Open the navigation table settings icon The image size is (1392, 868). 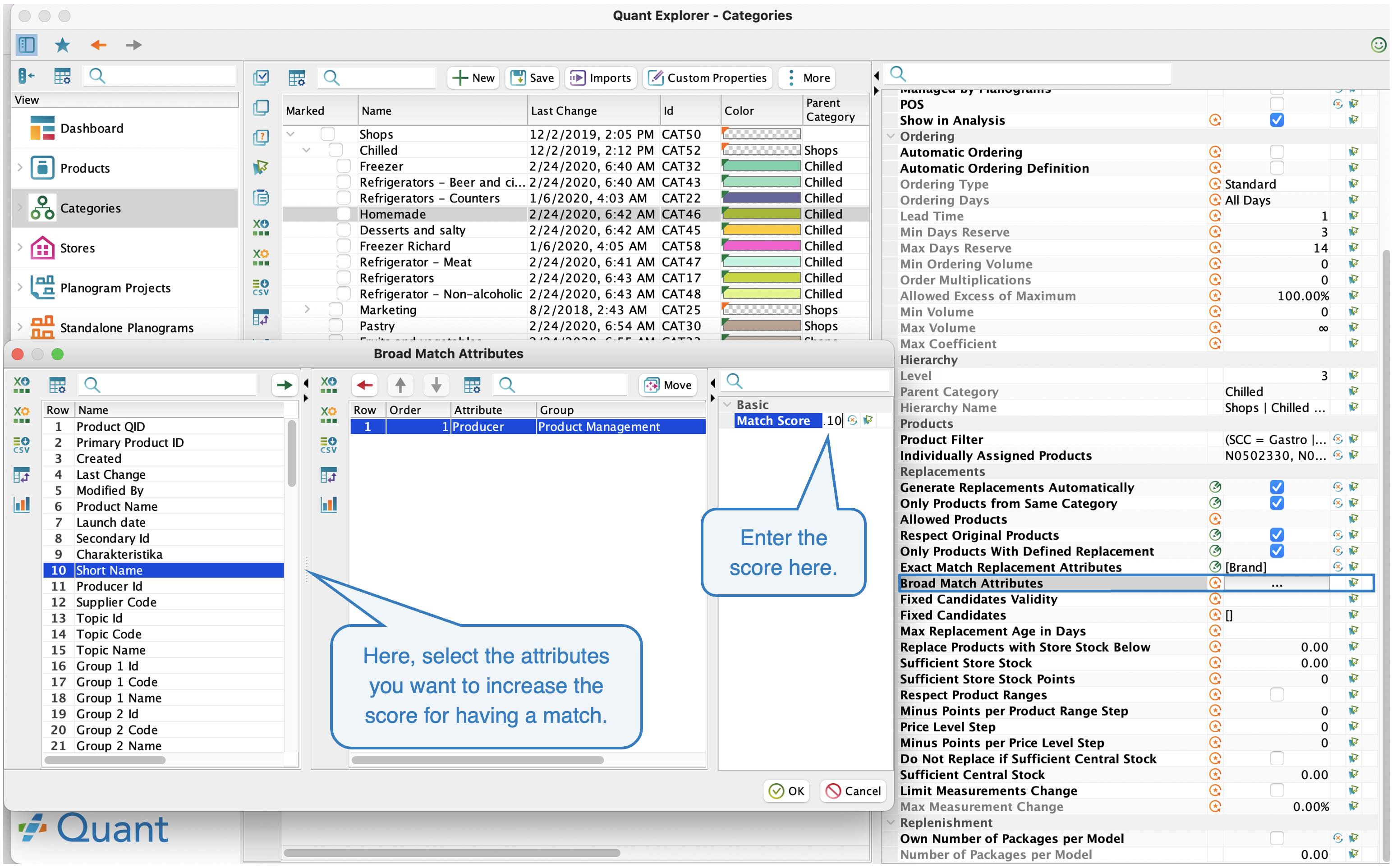[62, 76]
